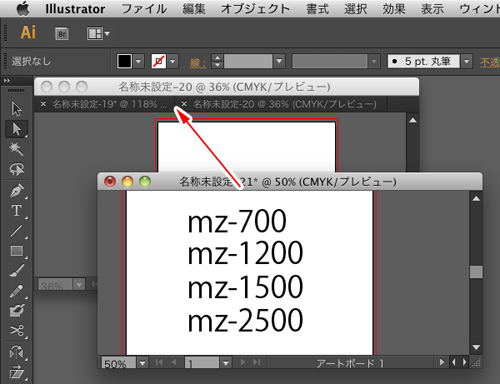Open the 5 pt. 丸筆 brush dropdown
This screenshot has width=500, height=384.
coord(467,61)
